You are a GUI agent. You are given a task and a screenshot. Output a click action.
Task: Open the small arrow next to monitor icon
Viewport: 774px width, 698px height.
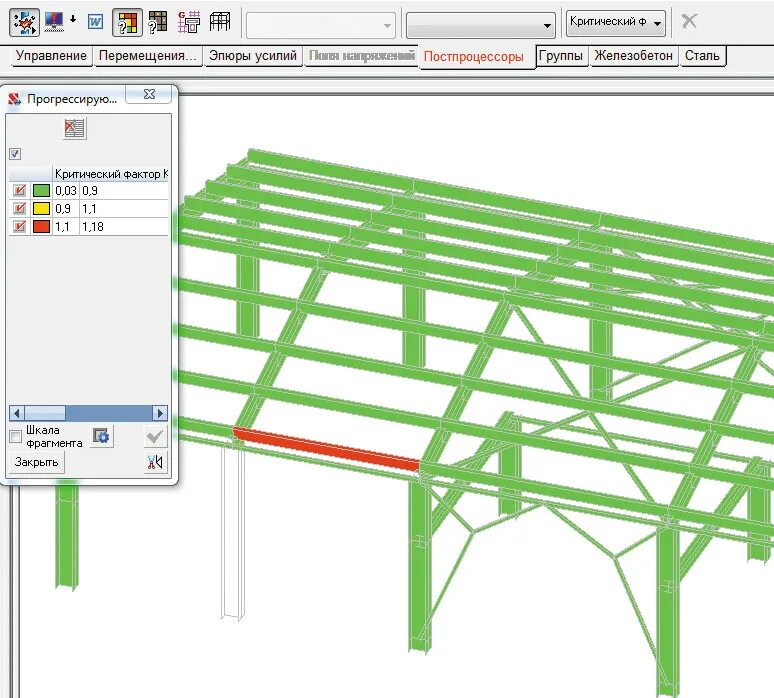click(x=73, y=19)
